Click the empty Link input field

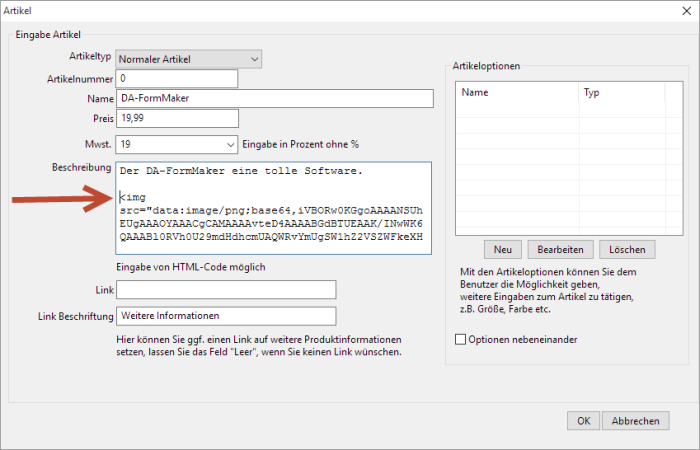[x=225, y=290]
